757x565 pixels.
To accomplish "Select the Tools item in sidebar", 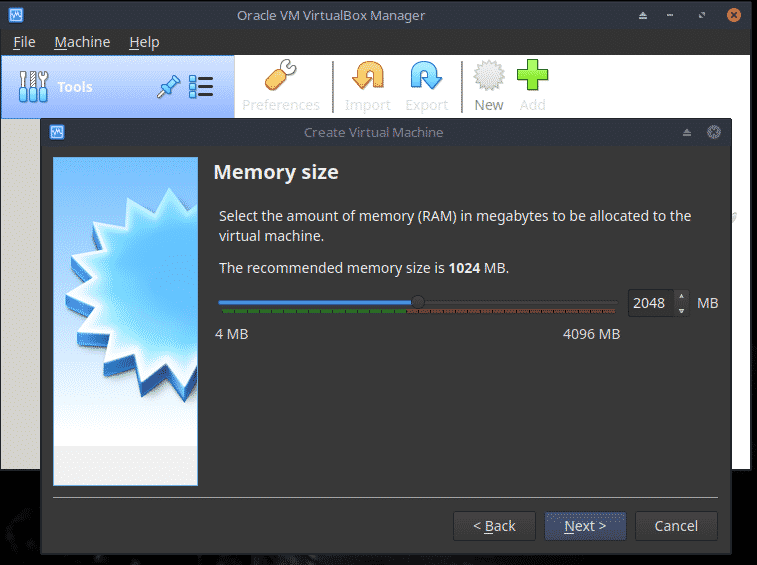I will tap(117, 87).
